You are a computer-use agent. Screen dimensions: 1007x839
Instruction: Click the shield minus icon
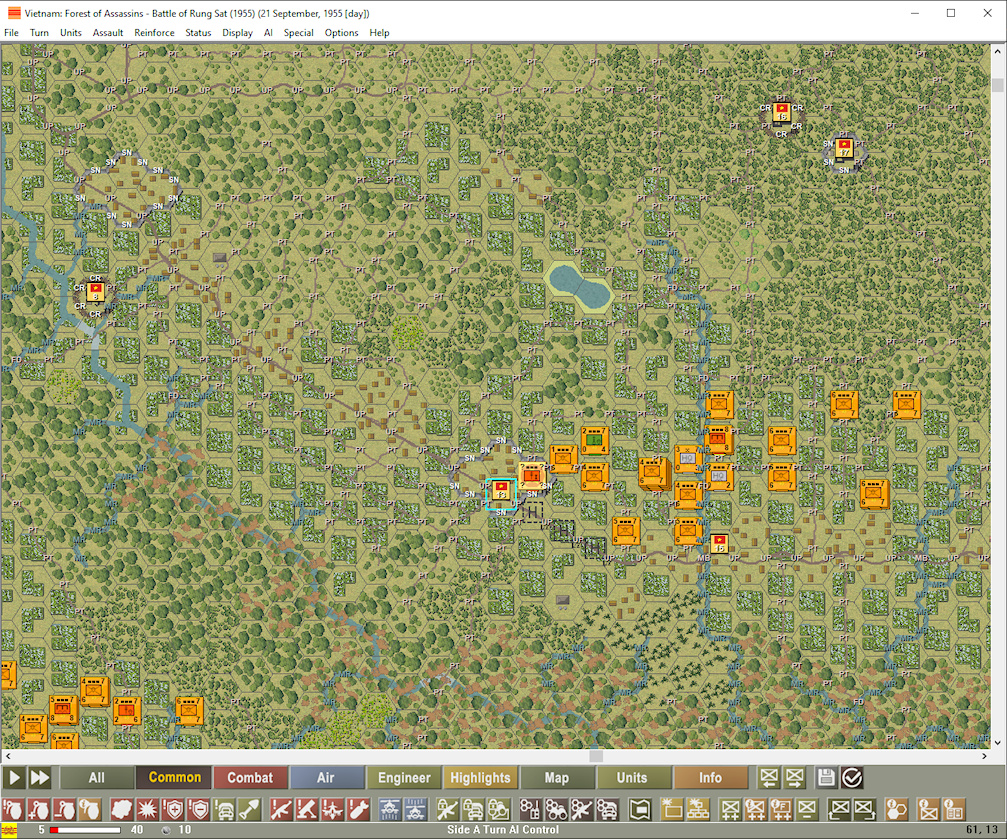pyautogui.click(x=199, y=809)
